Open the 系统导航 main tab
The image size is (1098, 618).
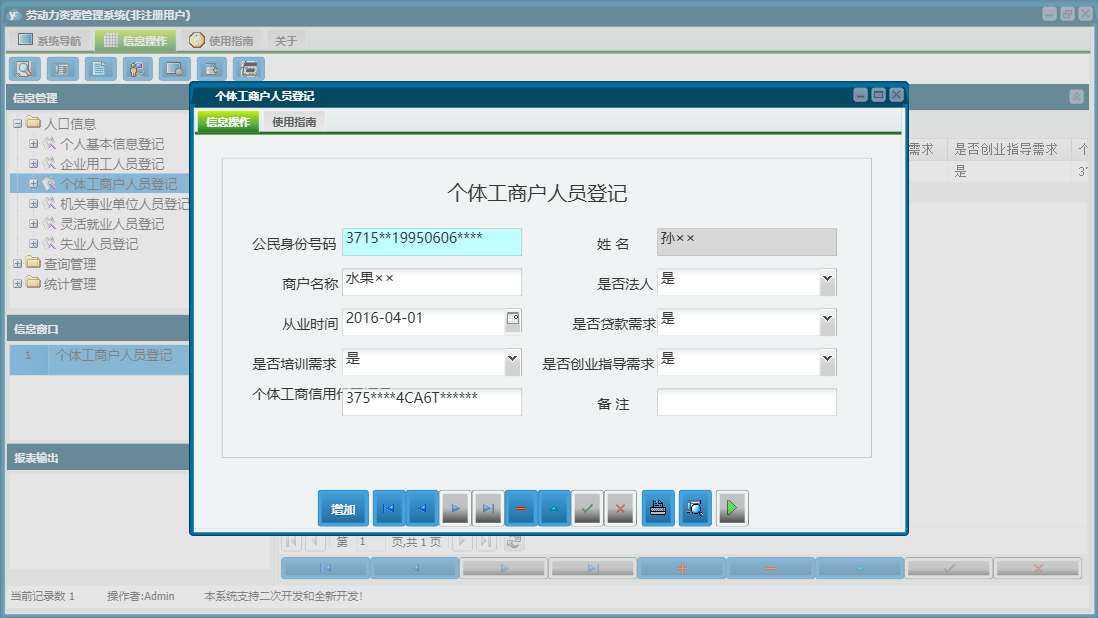50,41
